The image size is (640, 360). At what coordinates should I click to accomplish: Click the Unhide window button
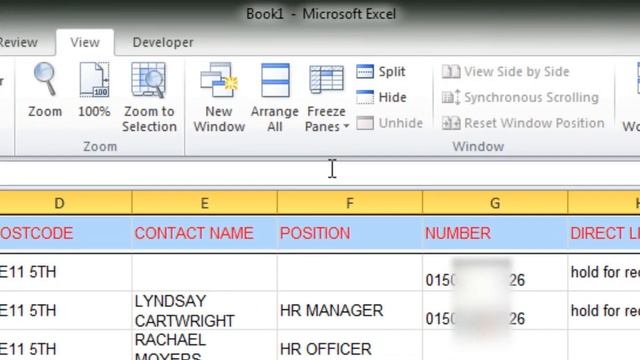(x=389, y=123)
